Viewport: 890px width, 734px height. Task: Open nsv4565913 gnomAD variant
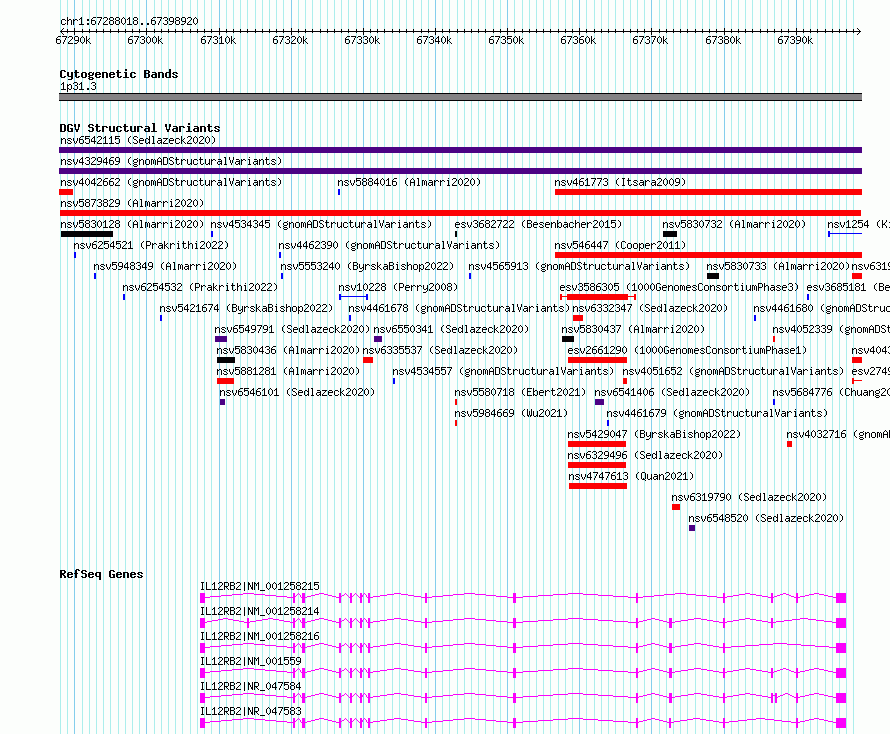[x=579, y=266]
